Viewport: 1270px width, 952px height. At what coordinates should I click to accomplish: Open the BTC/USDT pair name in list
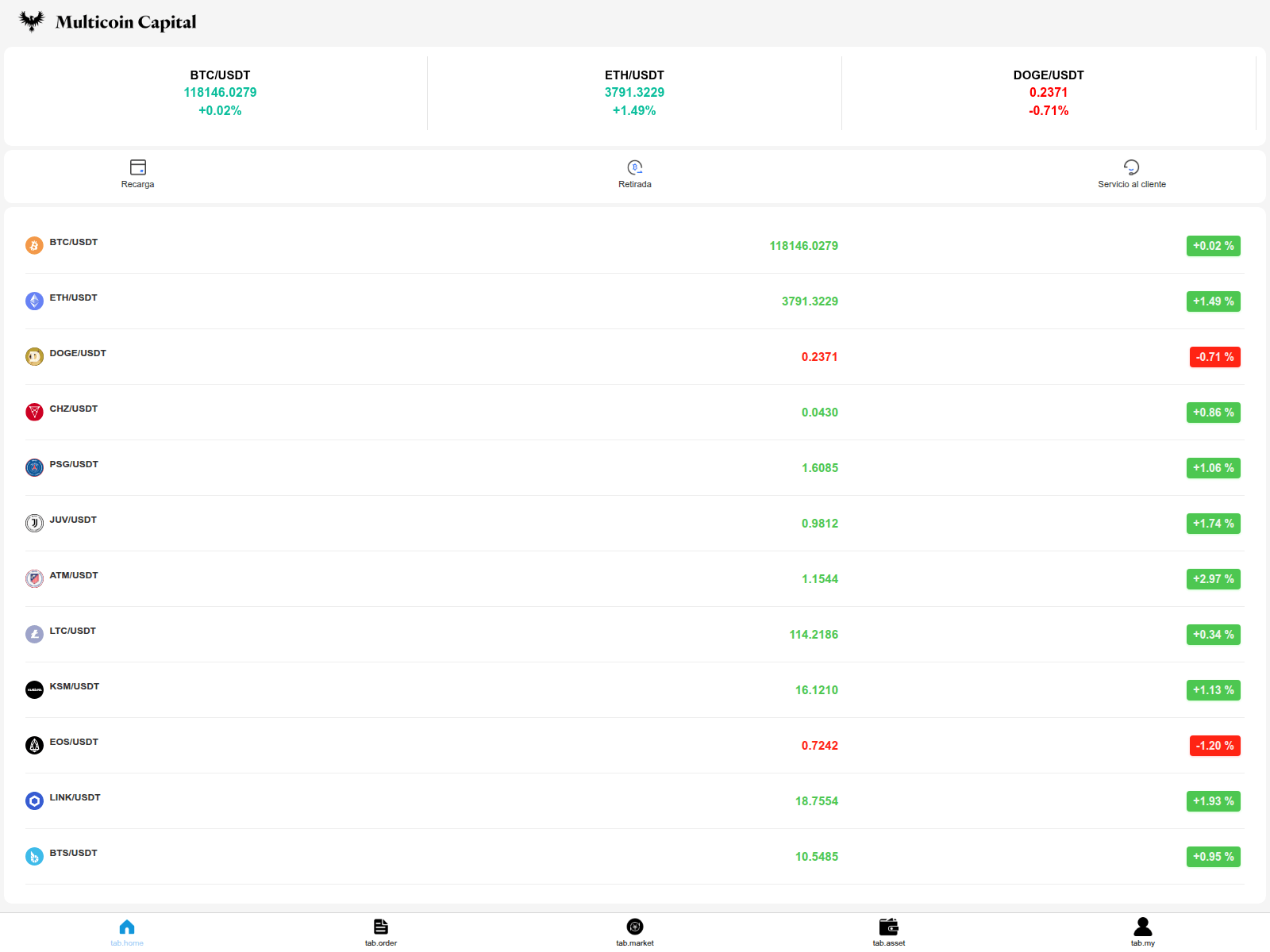(74, 242)
